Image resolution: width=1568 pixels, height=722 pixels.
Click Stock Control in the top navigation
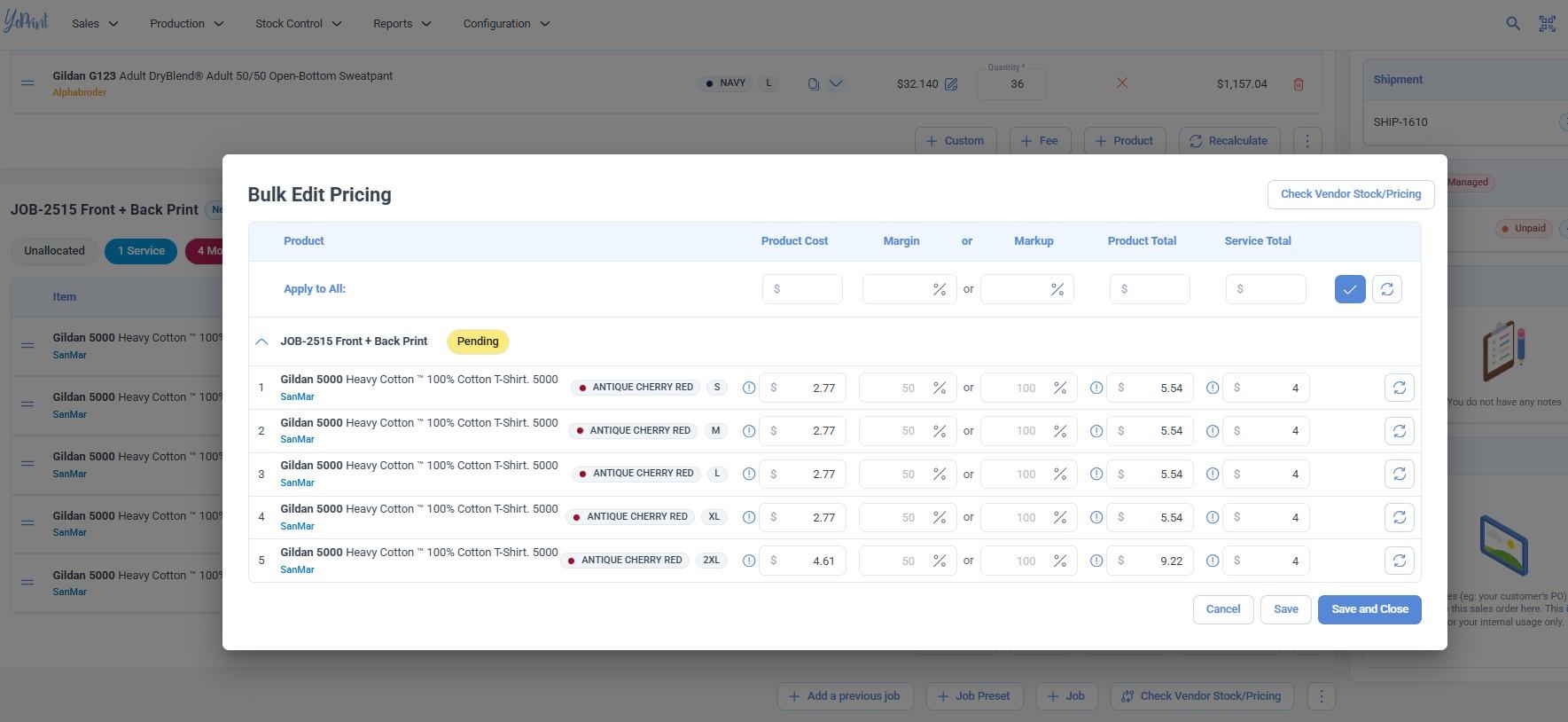tap(298, 24)
